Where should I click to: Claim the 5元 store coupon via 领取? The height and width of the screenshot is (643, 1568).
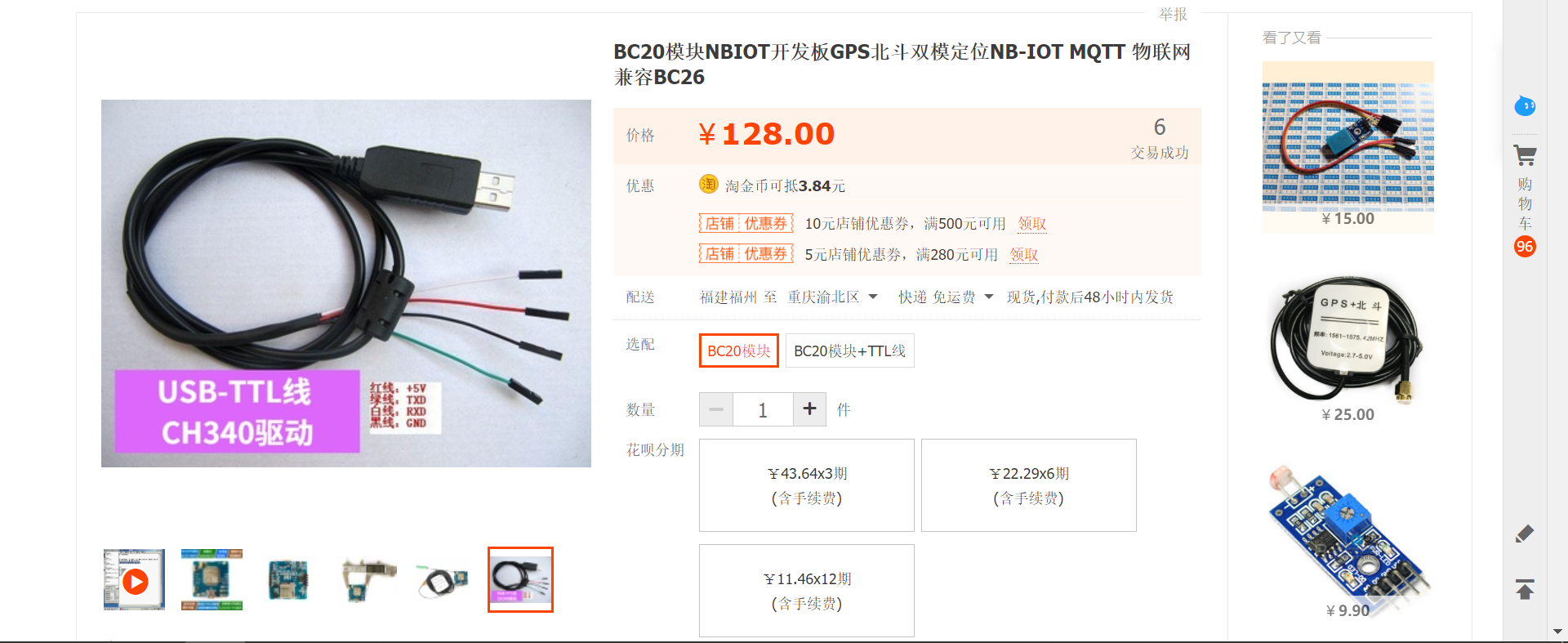[x=1024, y=254]
